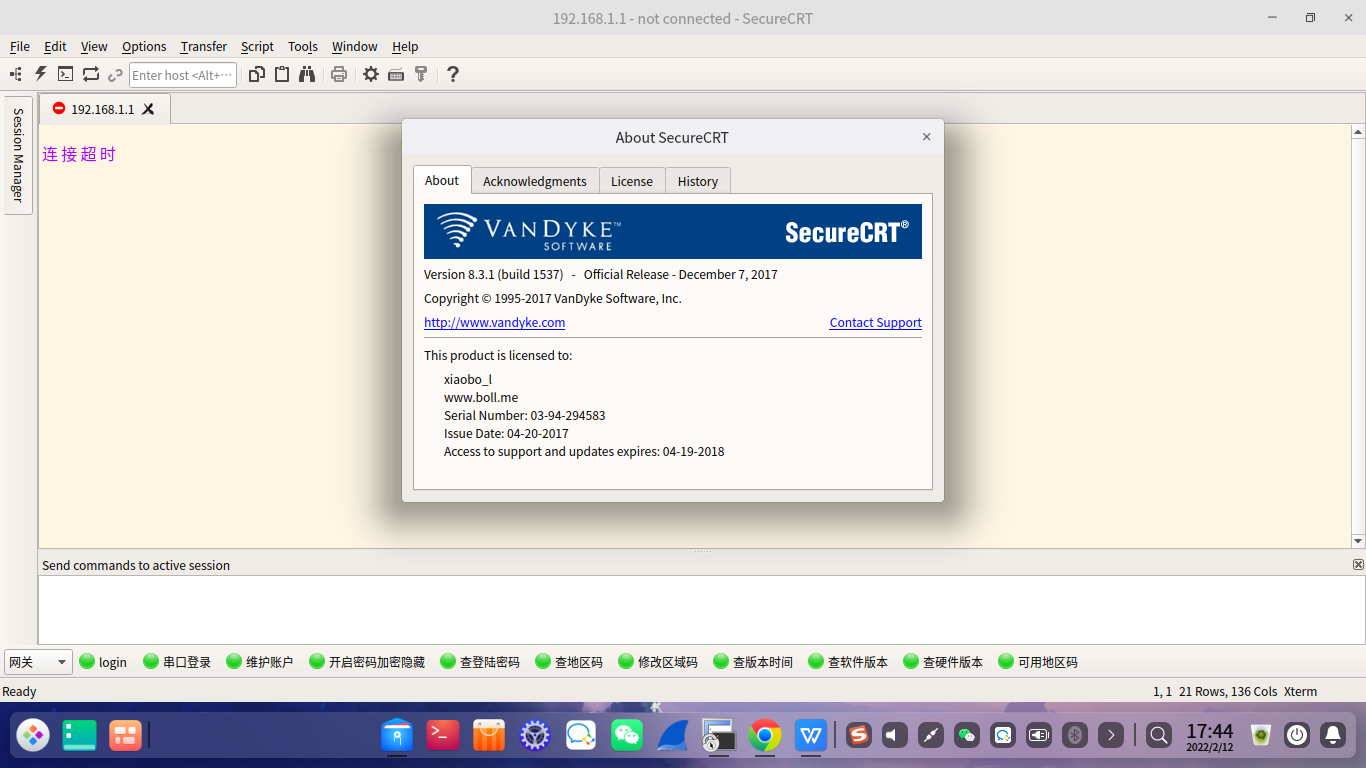1366x768 pixels.
Task: Click the dock search magnifier icon
Action: click(1159, 736)
